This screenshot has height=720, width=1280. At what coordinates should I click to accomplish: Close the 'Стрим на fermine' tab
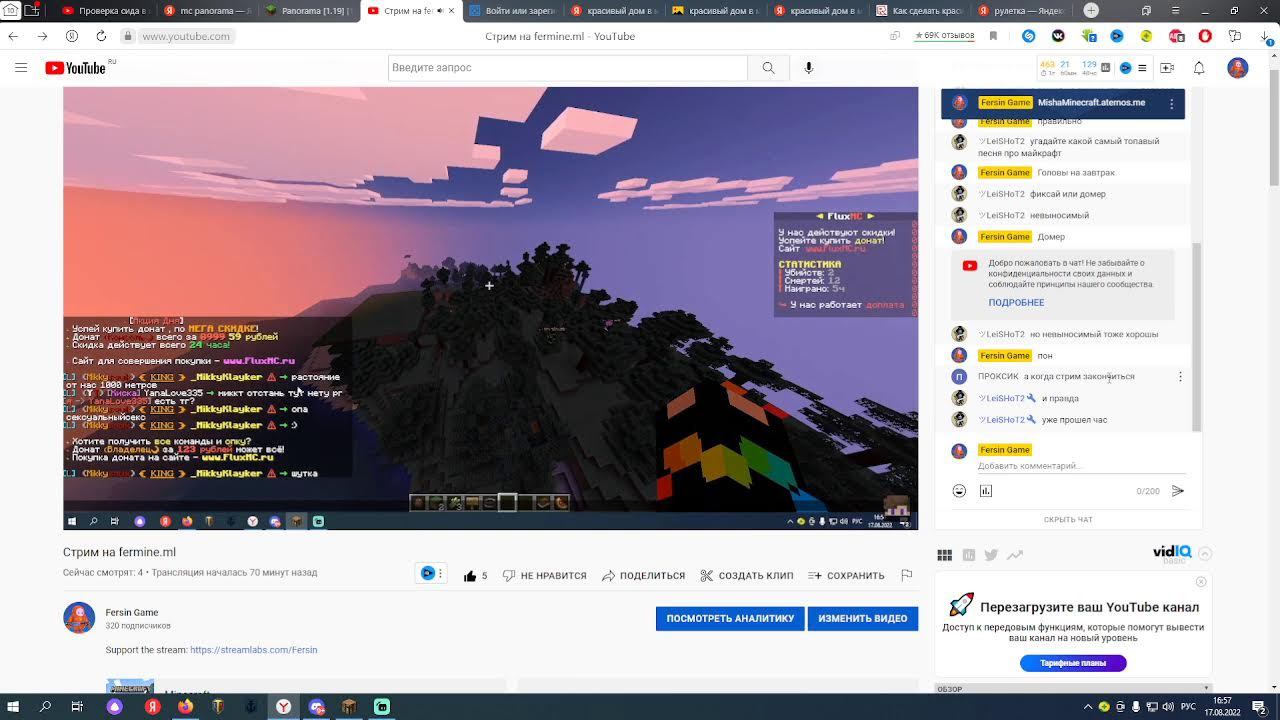point(451,11)
